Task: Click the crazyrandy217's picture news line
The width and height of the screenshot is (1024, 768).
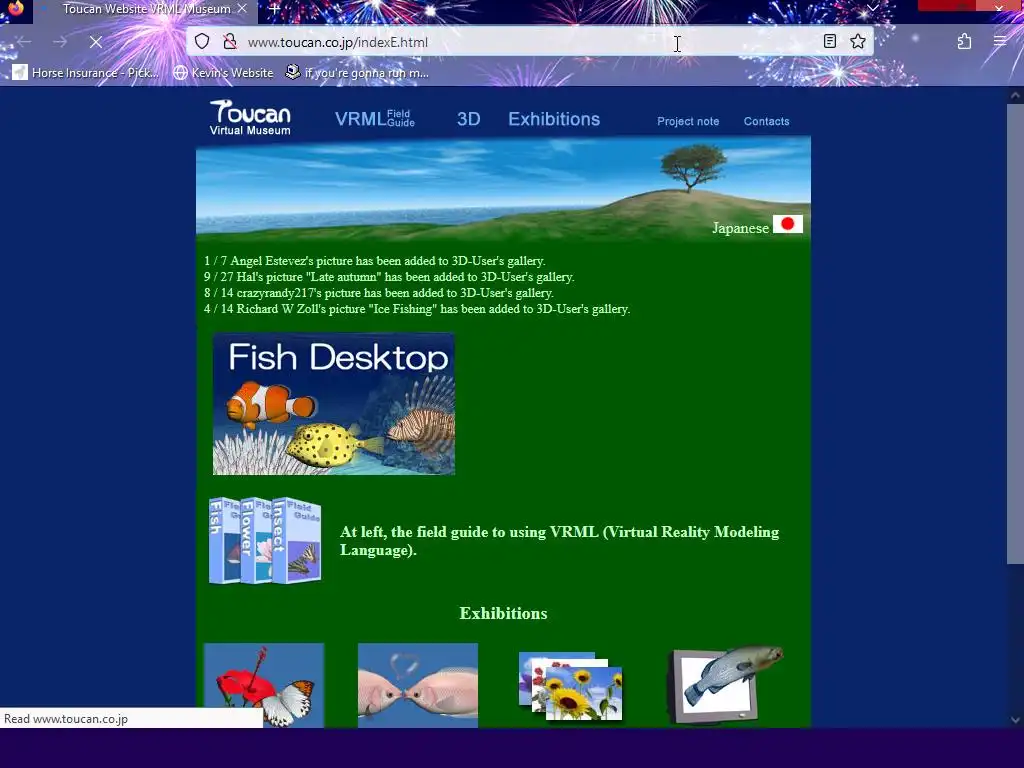Action: click(379, 293)
